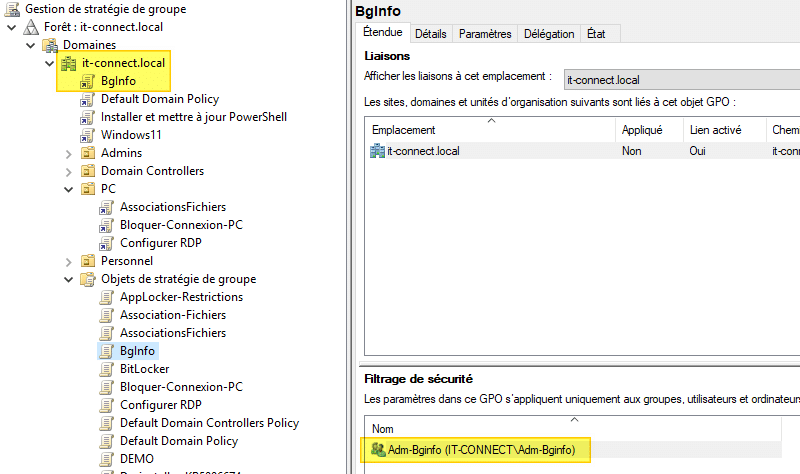Expand the Domain Controllers OU
This screenshot has height=474, width=800.
68,171
